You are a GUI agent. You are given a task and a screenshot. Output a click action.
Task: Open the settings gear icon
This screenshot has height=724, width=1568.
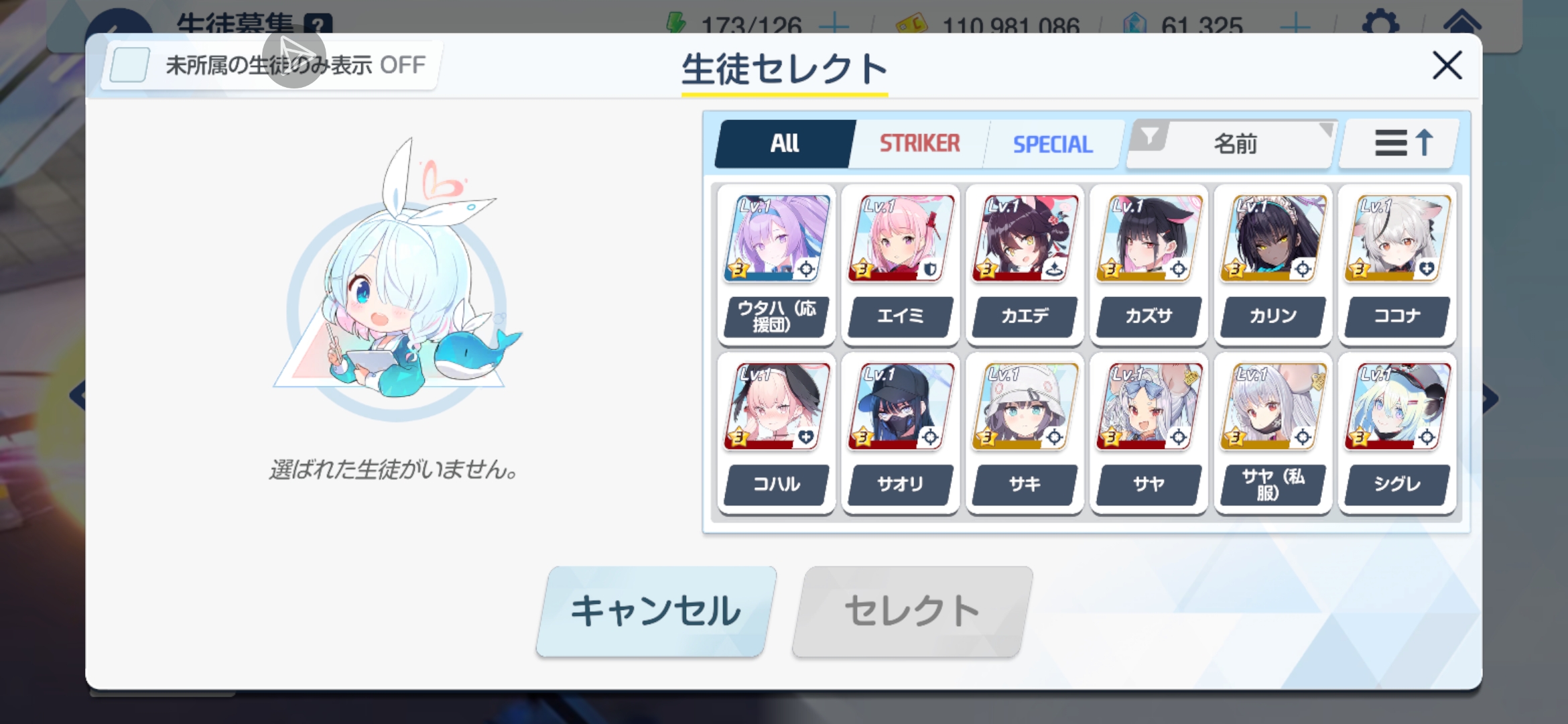[1380, 23]
